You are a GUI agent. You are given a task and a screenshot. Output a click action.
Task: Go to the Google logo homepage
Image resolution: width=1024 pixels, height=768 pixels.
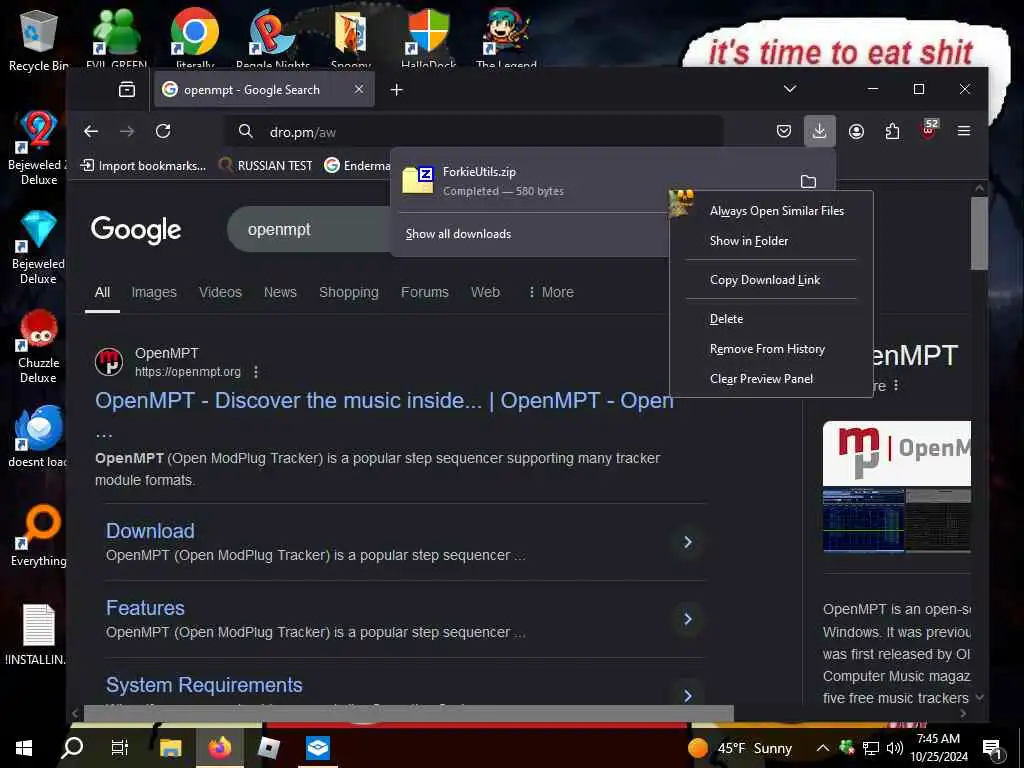point(136,230)
